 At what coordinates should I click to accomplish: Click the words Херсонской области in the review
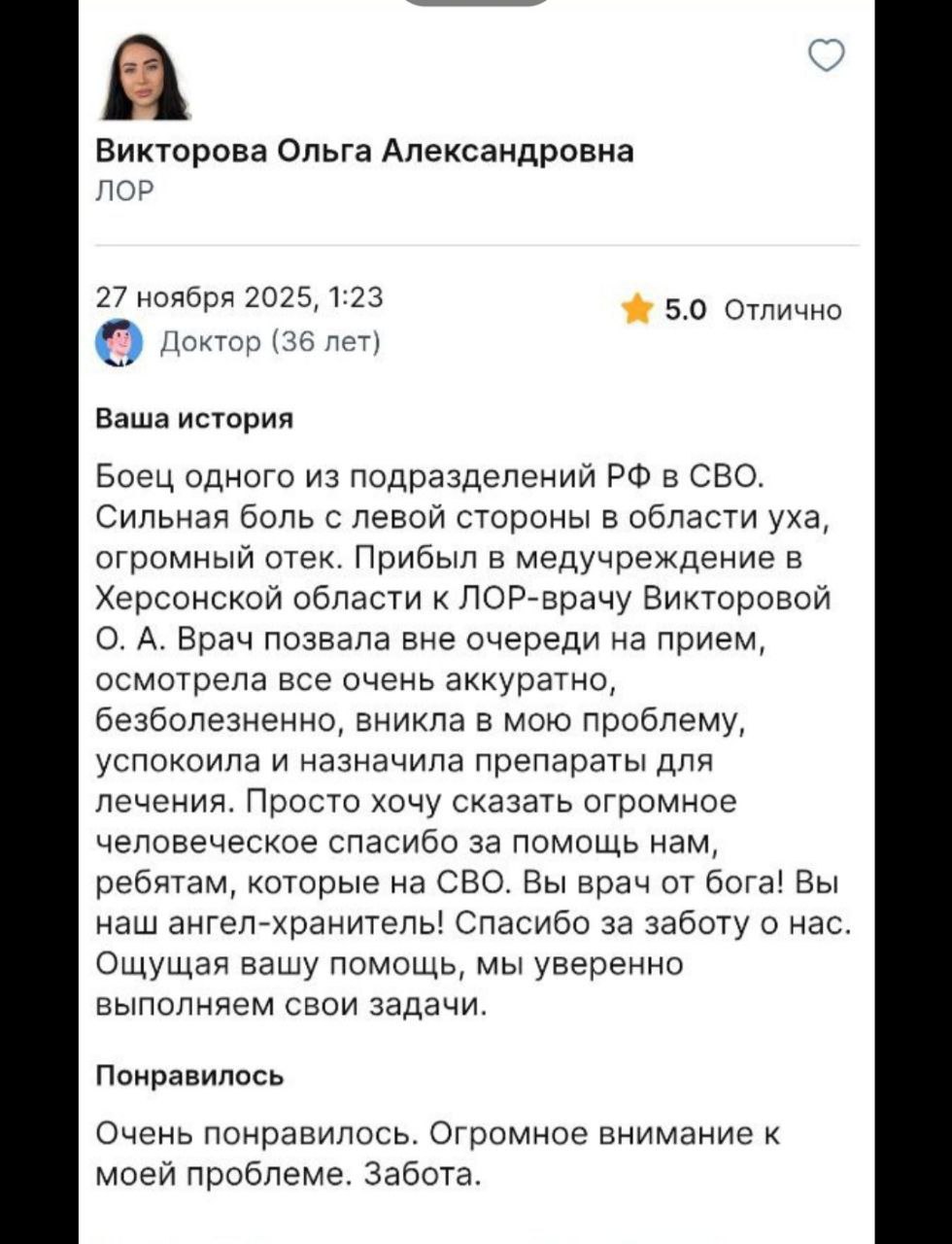(255, 599)
